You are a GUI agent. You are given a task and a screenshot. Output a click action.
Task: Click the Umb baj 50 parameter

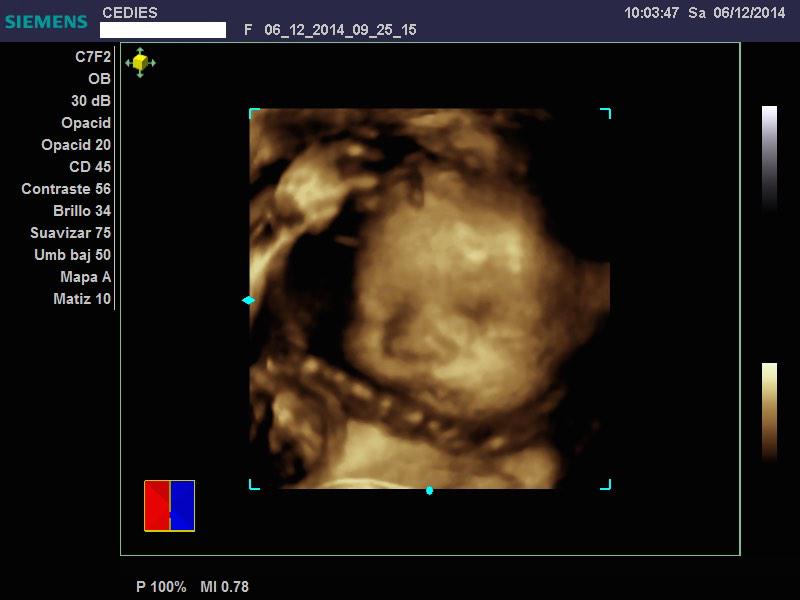point(72,255)
